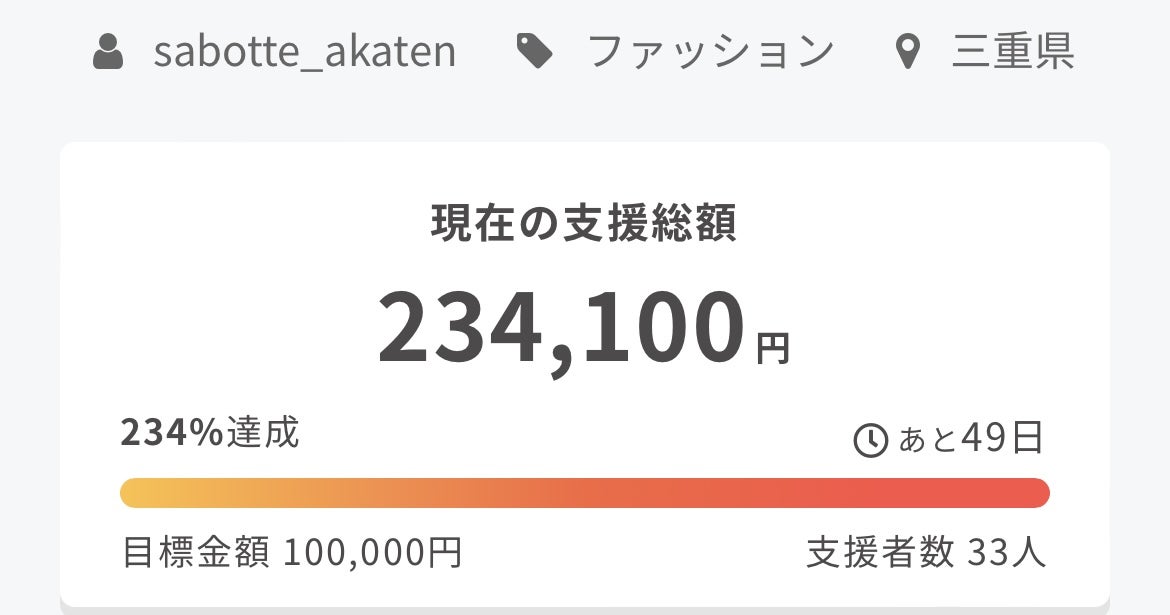Click the 100,000円 goal amount
Screen dimensions: 1170x615
point(372,552)
